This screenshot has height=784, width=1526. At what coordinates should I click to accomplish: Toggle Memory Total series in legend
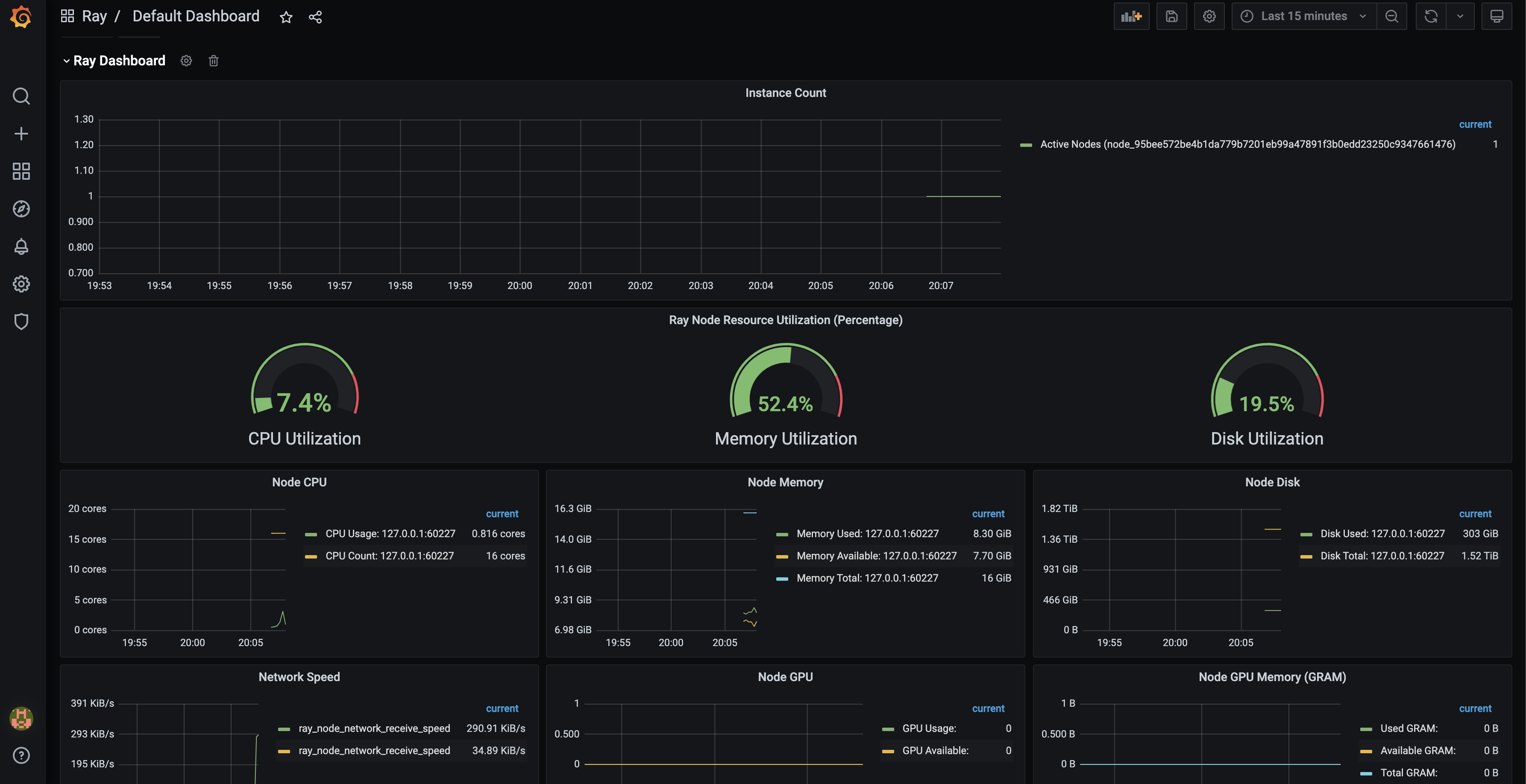click(x=867, y=578)
